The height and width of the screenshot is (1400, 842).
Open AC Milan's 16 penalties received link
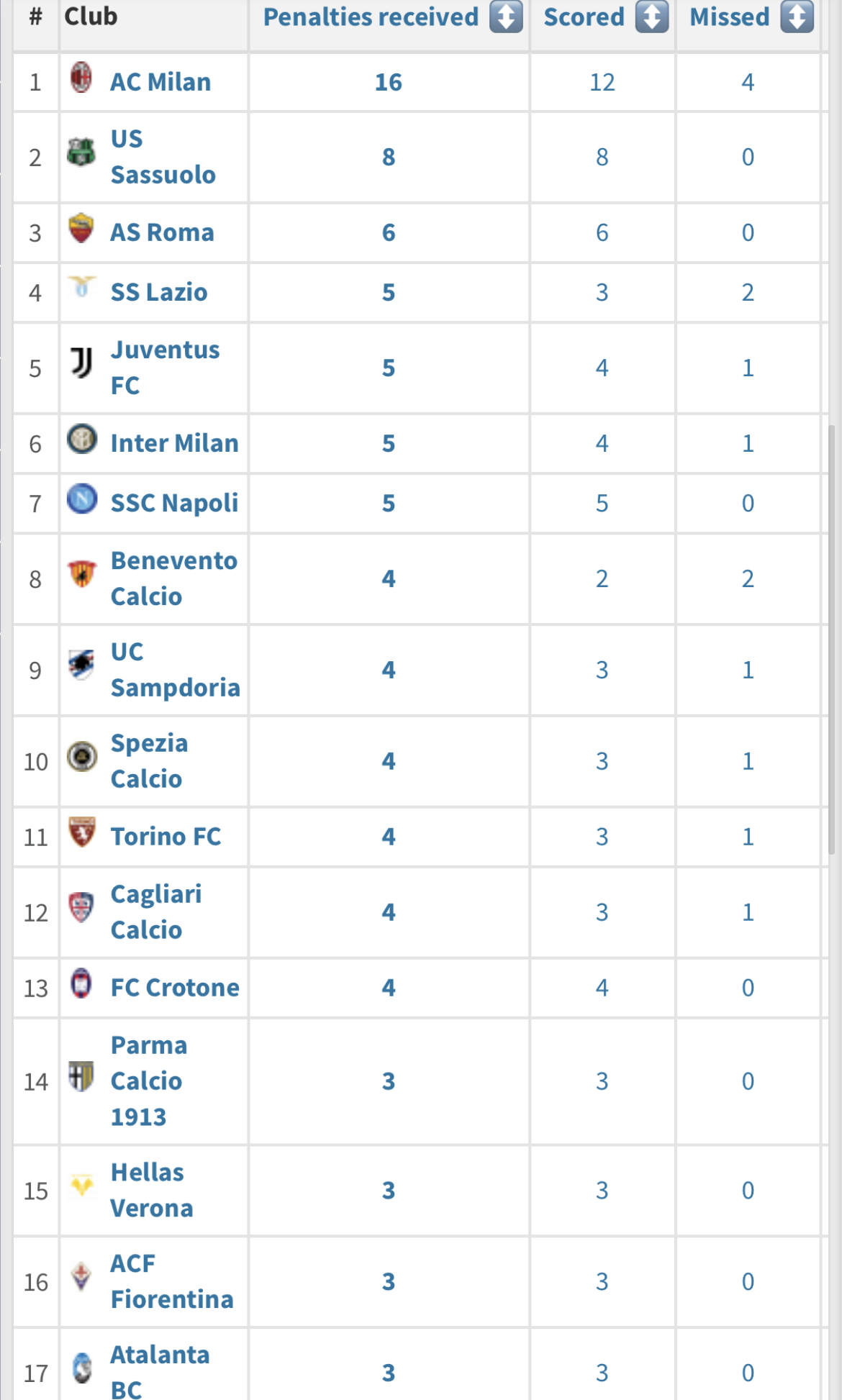click(388, 82)
